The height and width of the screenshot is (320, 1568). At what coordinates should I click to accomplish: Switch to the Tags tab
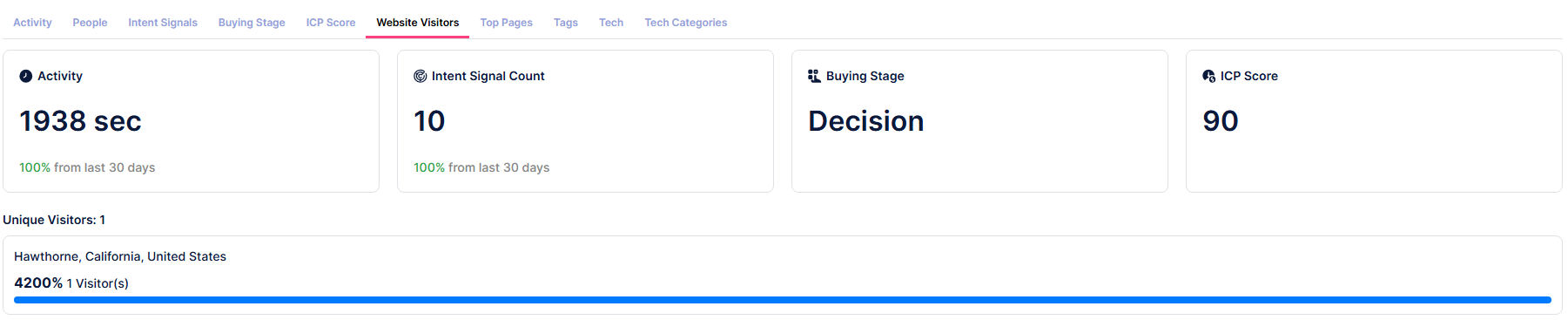(x=566, y=23)
